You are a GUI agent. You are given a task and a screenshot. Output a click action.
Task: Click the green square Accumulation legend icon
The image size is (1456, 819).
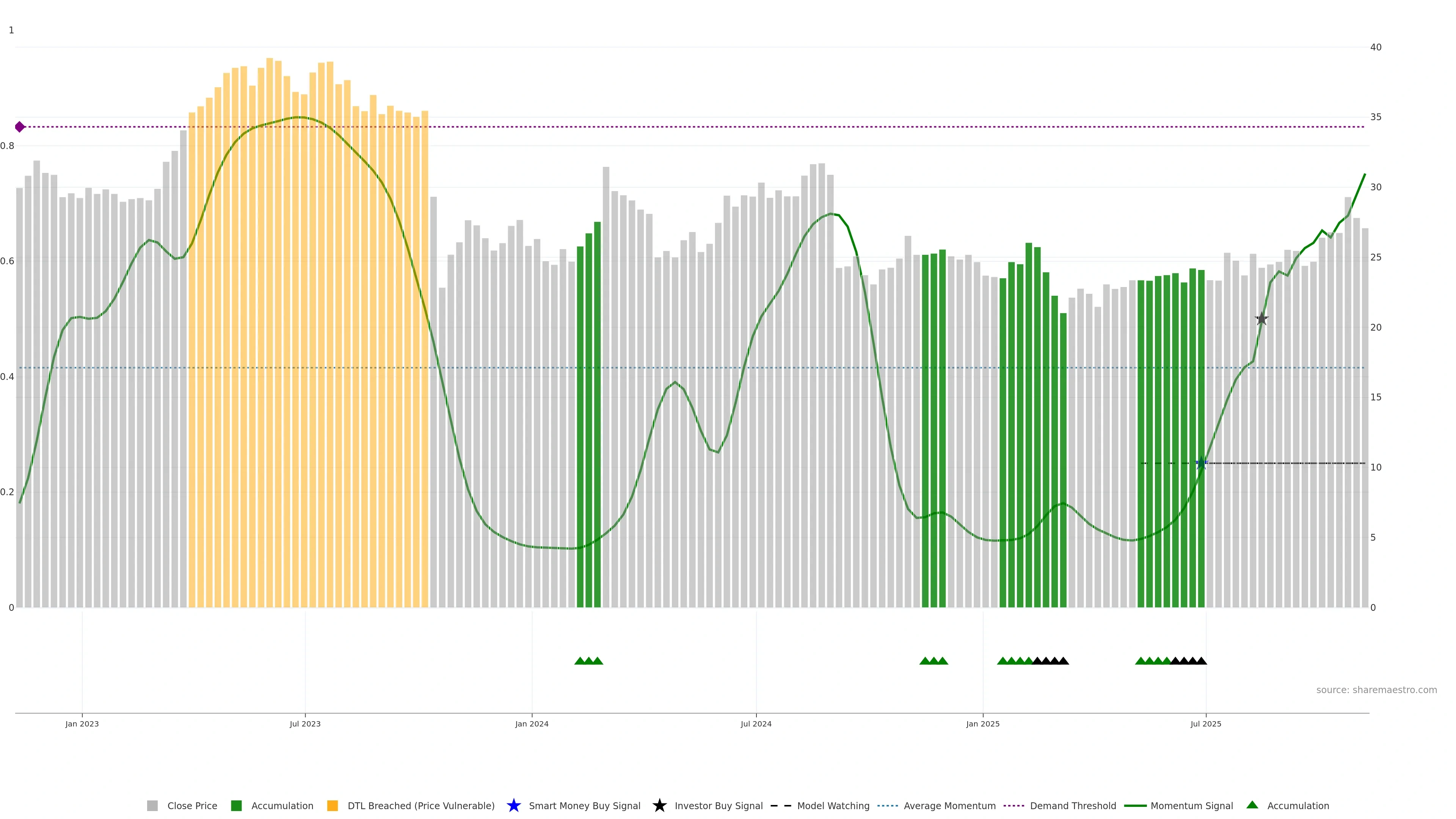[236, 805]
